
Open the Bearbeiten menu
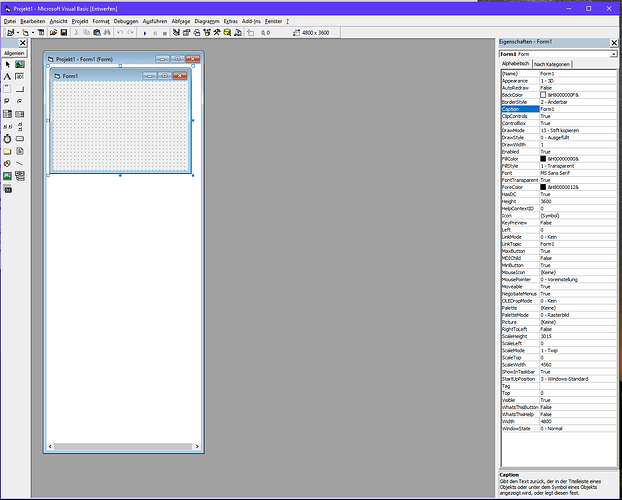pos(33,21)
